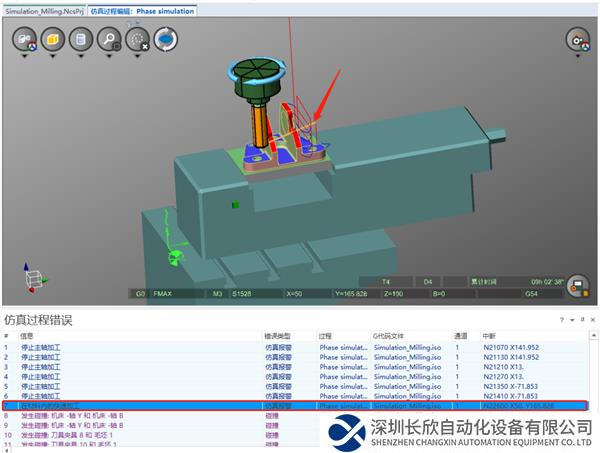Select highlighted error row 7
This screenshot has width=600, height=453.
click(x=140, y=406)
